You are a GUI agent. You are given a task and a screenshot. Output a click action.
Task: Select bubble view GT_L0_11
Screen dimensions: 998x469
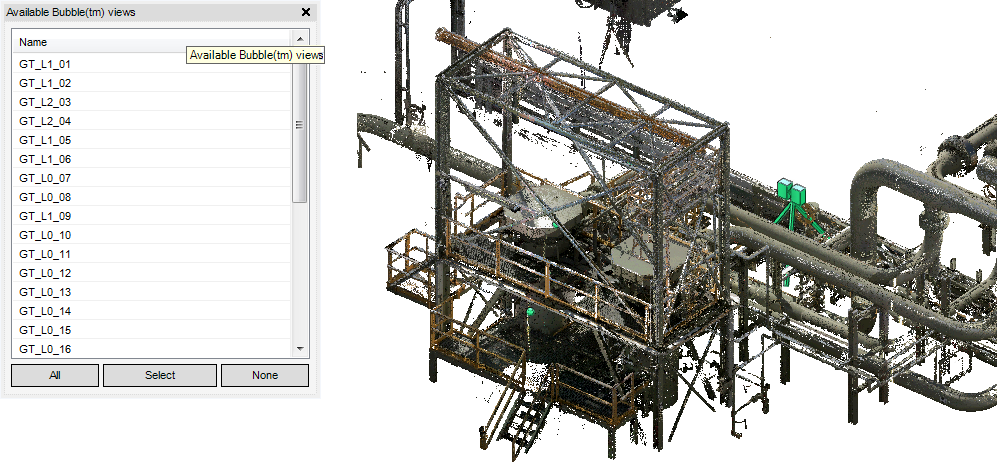coord(151,255)
